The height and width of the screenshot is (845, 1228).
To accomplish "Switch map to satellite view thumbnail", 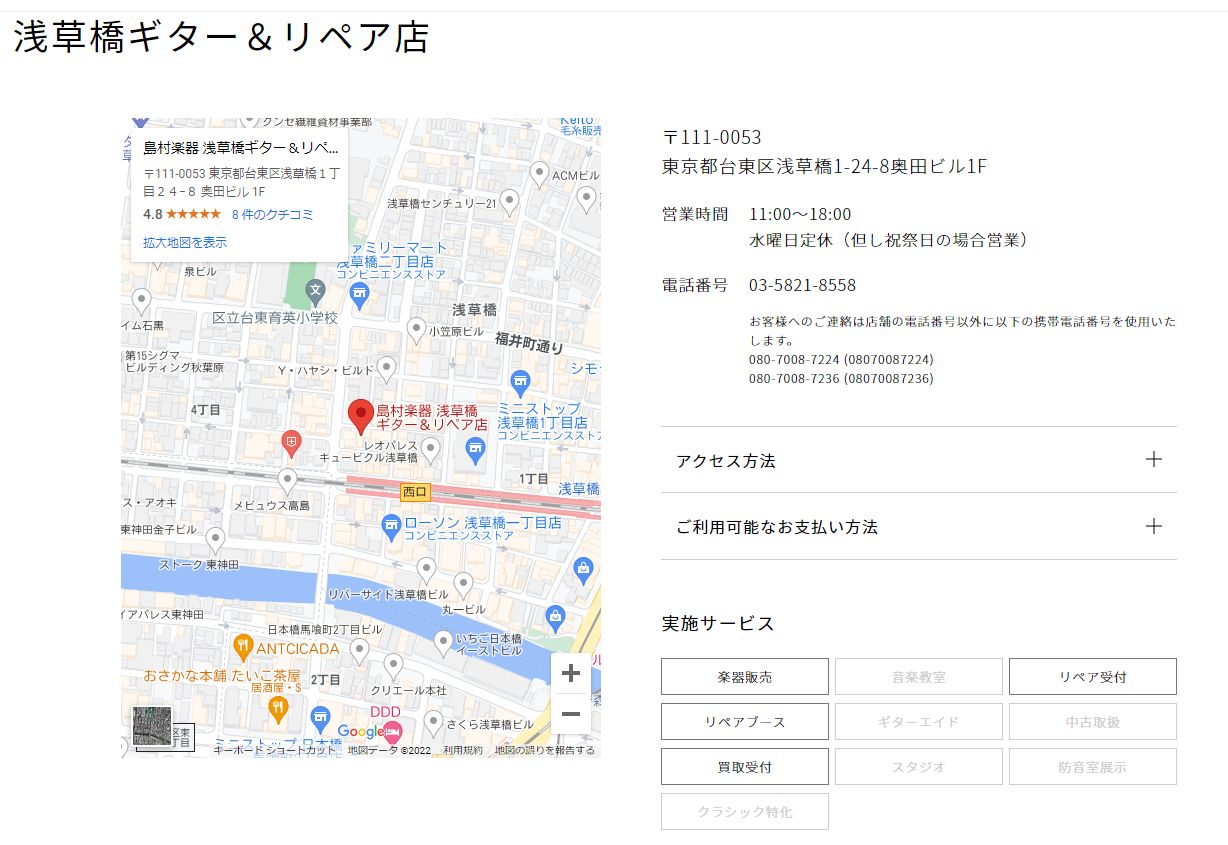I will pyautogui.click(x=153, y=726).
